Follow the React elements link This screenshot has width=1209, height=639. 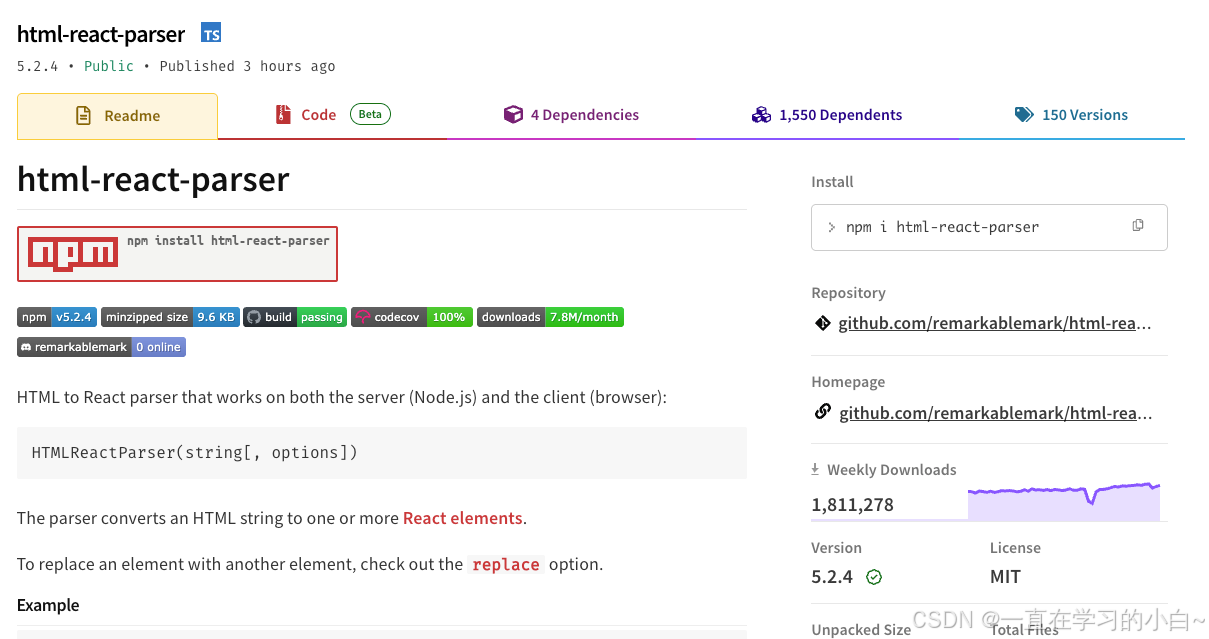462,518
